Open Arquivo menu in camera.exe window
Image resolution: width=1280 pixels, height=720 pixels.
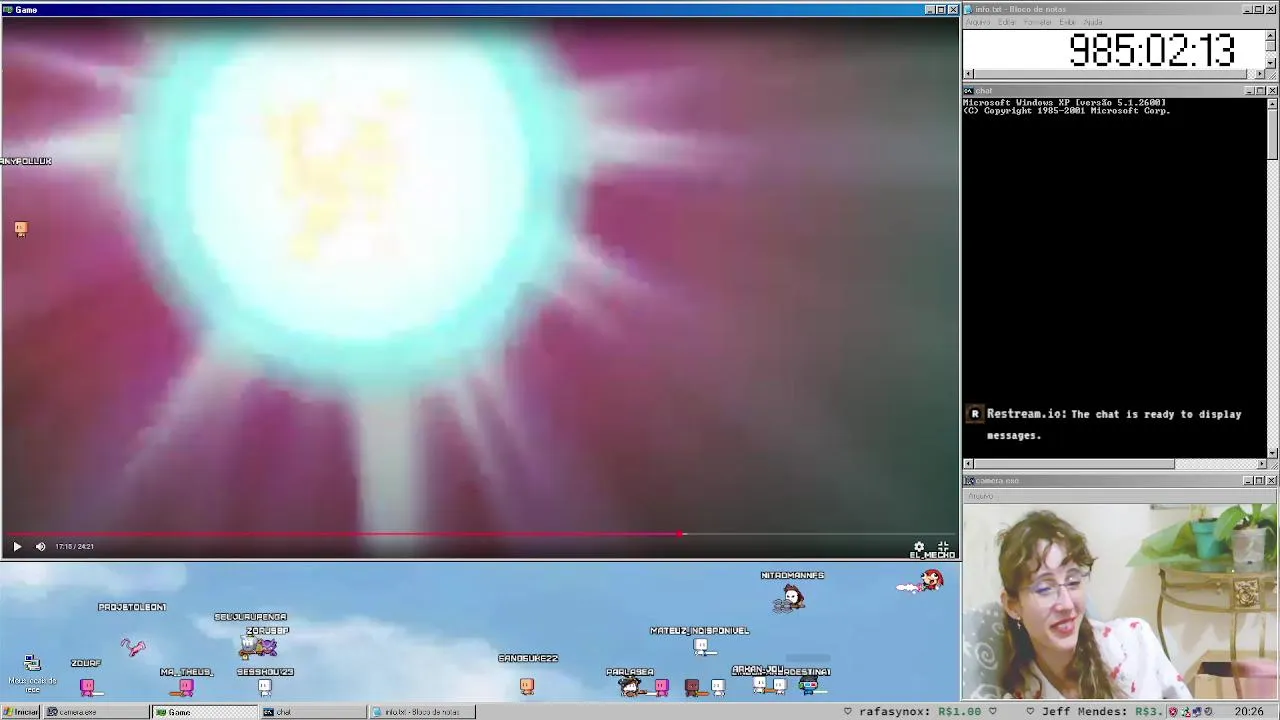pyautogui.click(x=981, y=496)
